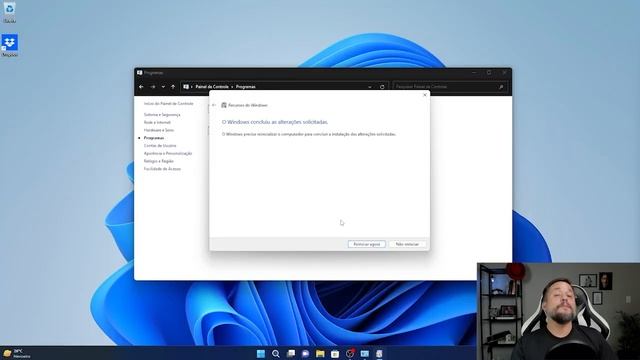Refresh the Control Panel view

[x=382, y=87]
